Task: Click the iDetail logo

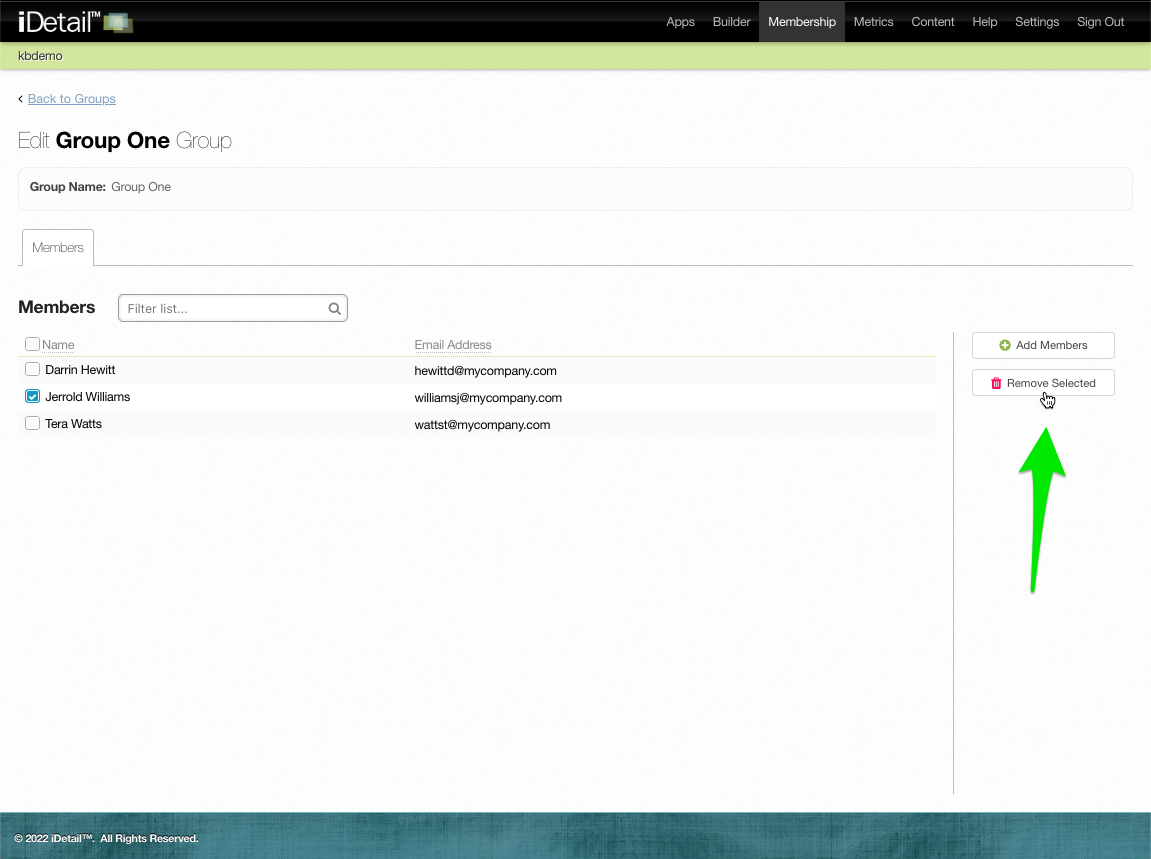Action: point(75,22)
